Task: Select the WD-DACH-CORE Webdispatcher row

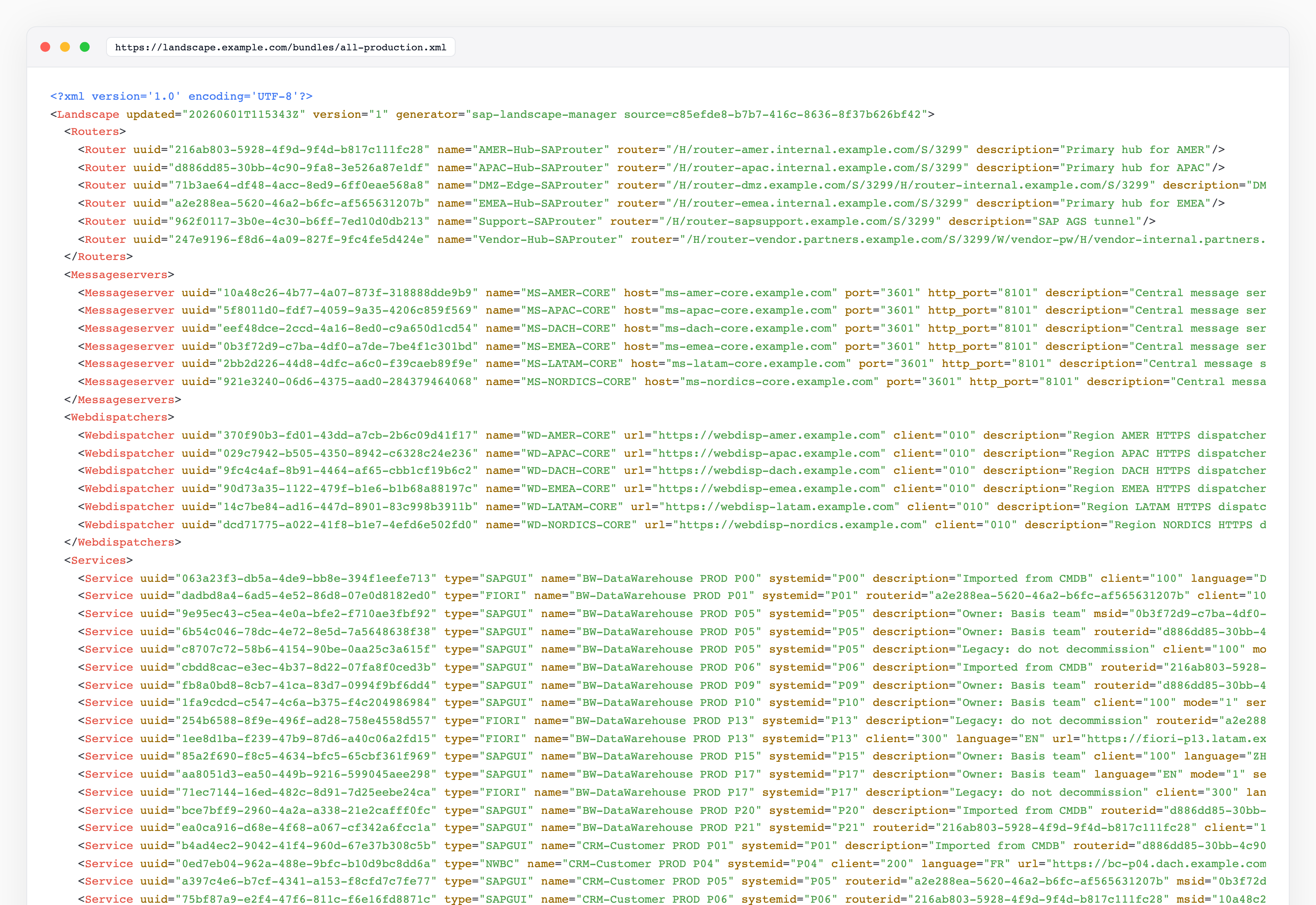Action: click(671, 471)
